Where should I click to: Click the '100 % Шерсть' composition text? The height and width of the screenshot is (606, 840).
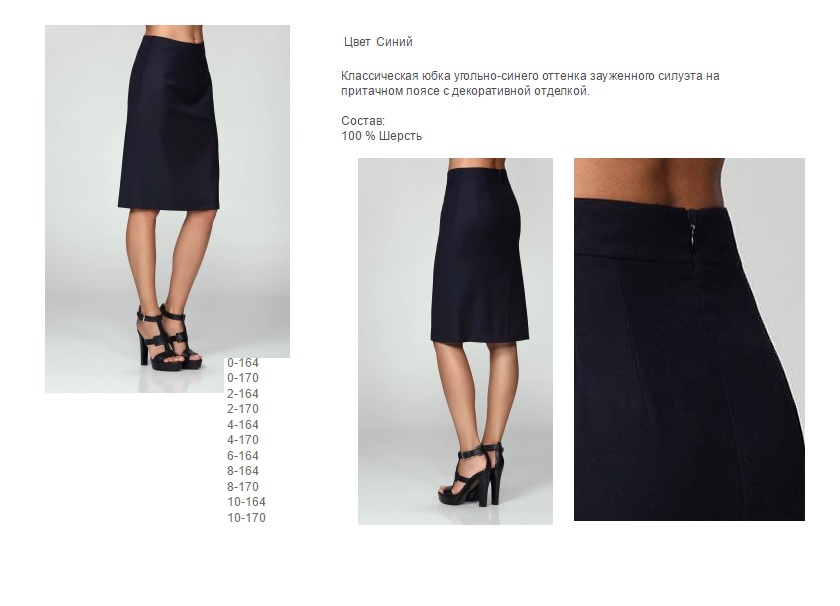381,136
